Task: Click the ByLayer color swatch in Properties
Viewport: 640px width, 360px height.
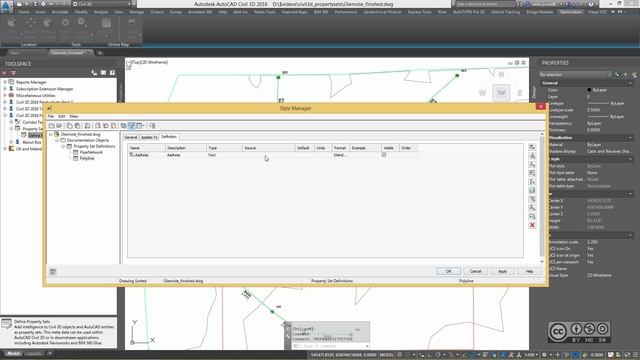Action: 589,90
